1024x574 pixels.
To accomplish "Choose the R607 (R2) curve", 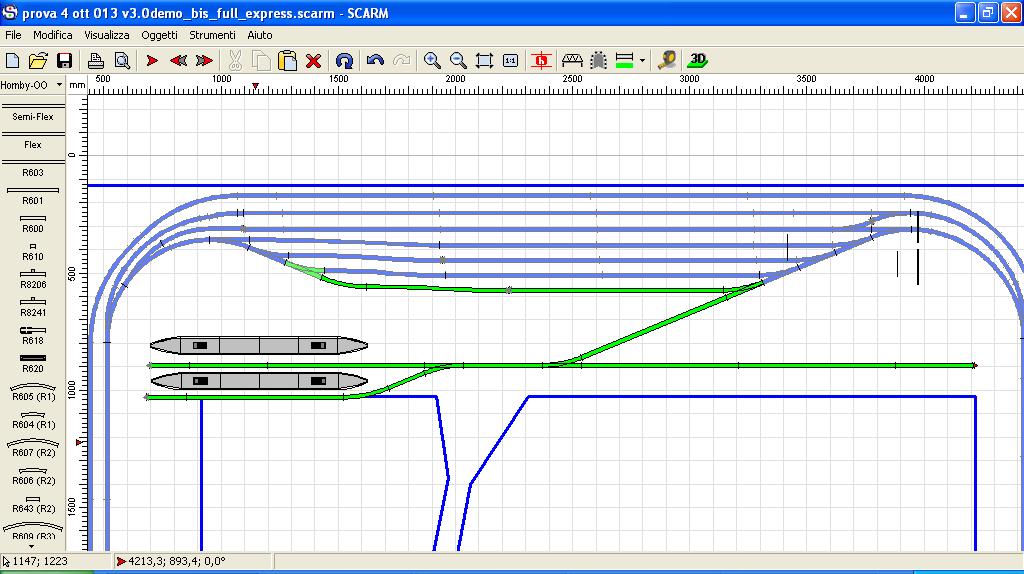I will pos(33,448).
